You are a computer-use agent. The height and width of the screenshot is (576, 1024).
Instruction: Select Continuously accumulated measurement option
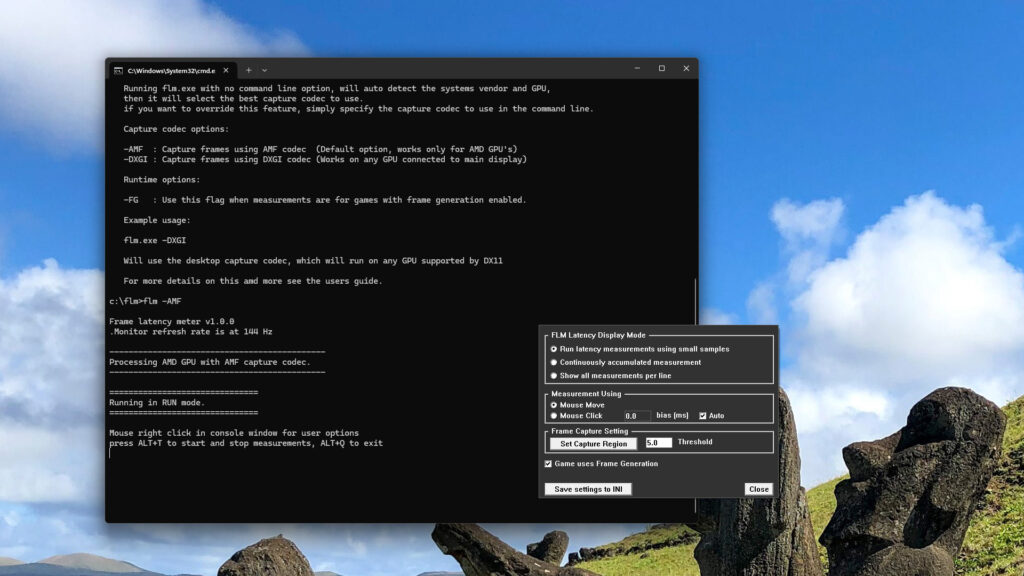tap(554, 362)
